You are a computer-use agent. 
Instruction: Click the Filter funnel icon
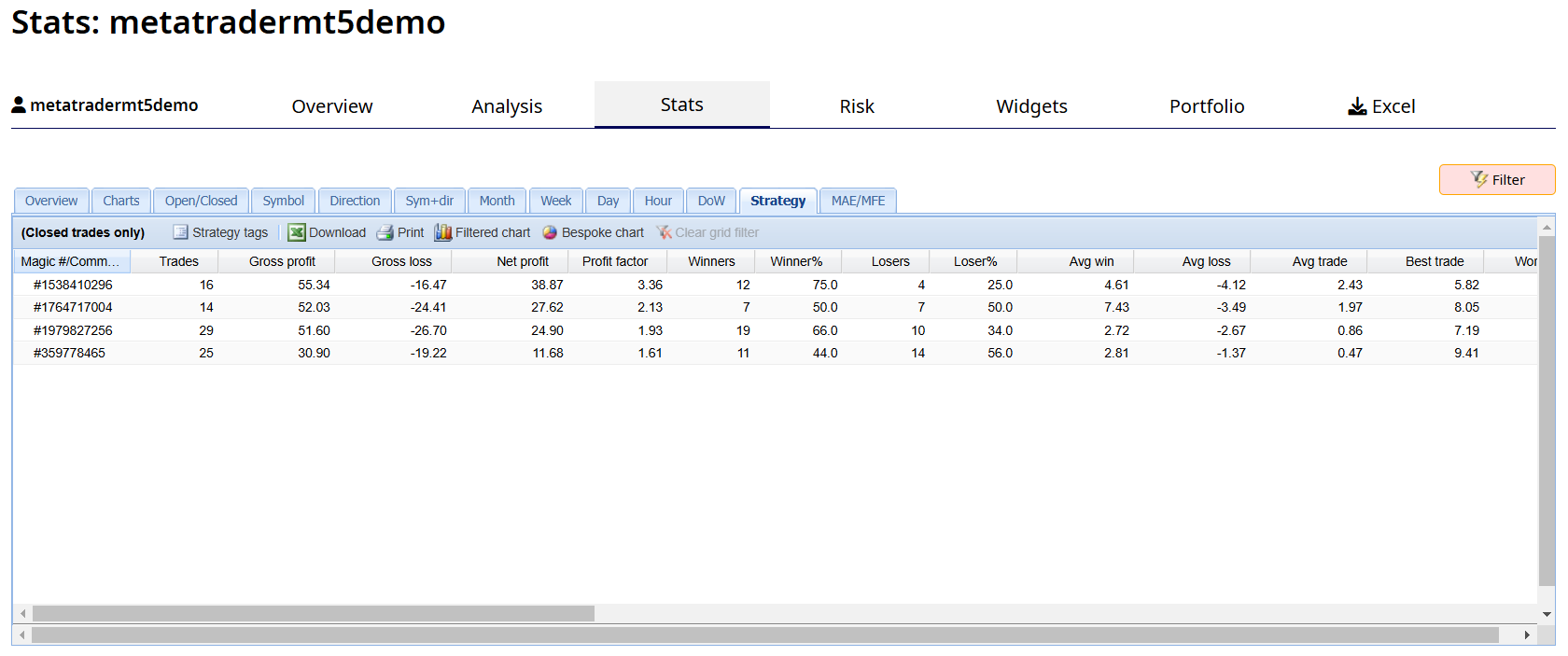[x=1479, y=179]
